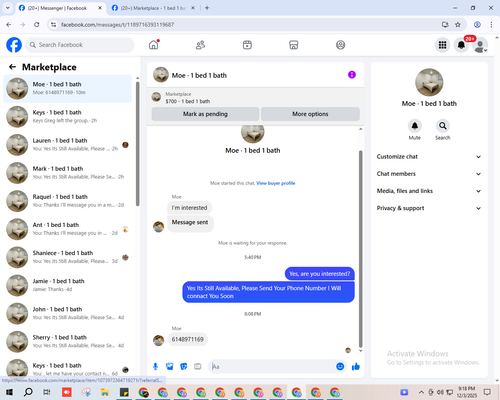500x400 pixels.
Task: Open Sherry - 1 bed 1 bath conversation
Action: point(67,341)
